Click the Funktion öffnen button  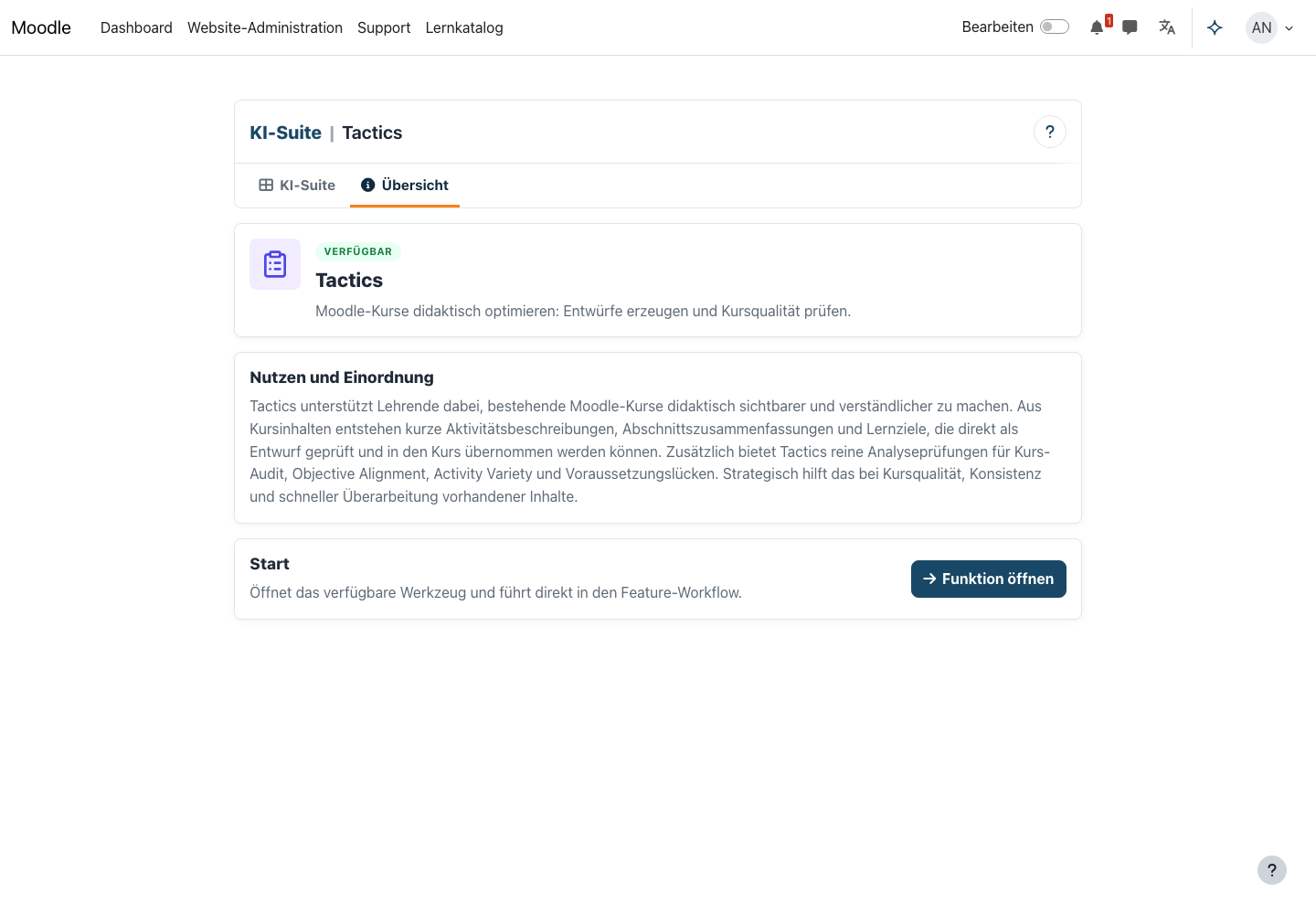989,579
